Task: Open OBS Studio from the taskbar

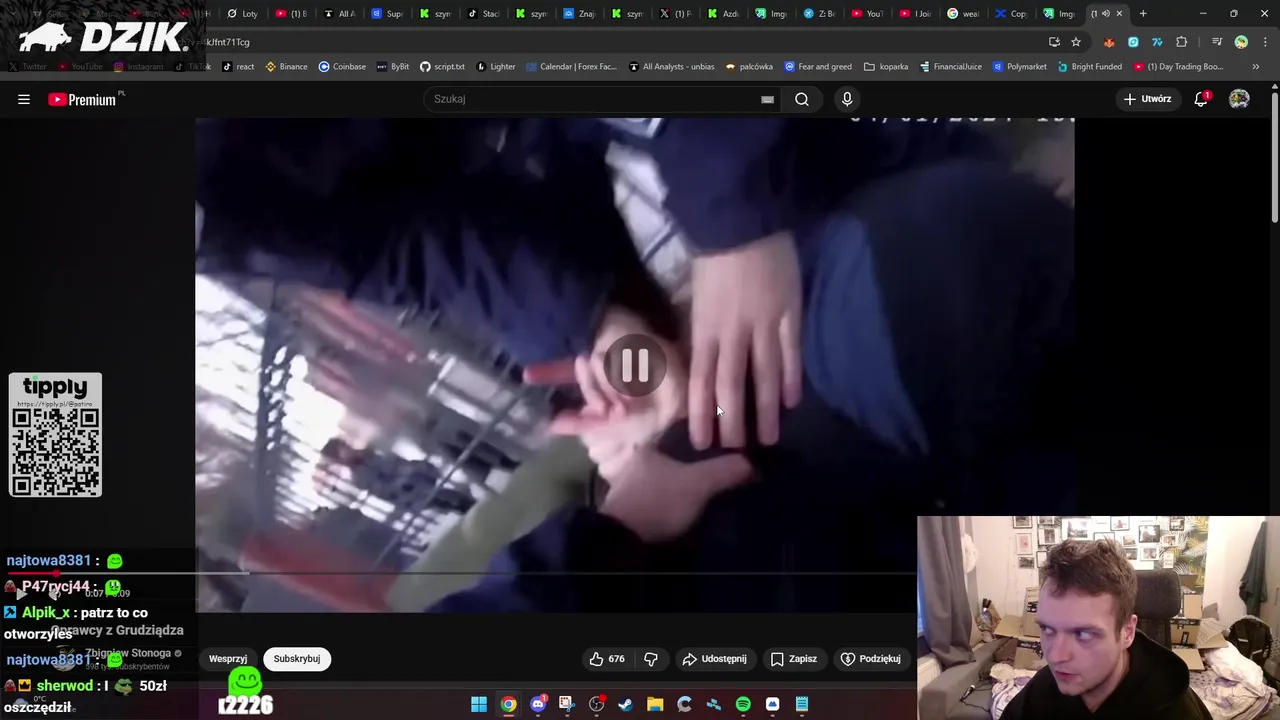Action: 597,704
